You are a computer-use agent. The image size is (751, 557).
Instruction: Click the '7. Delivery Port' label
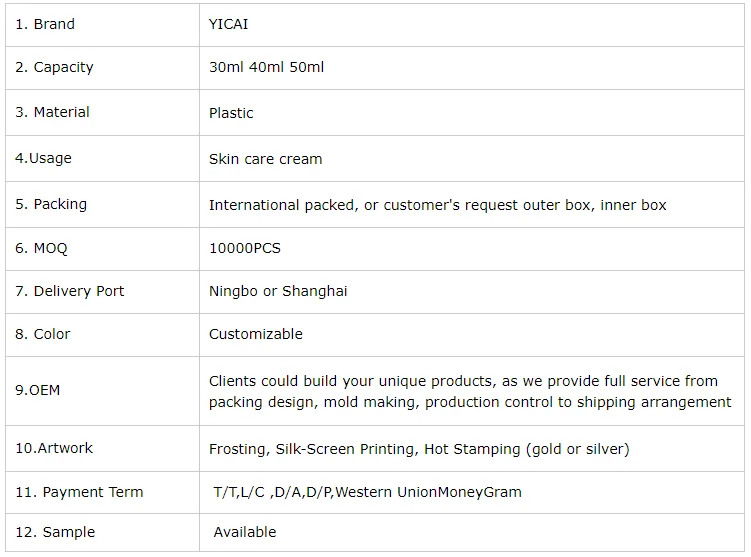pos(70,291)
